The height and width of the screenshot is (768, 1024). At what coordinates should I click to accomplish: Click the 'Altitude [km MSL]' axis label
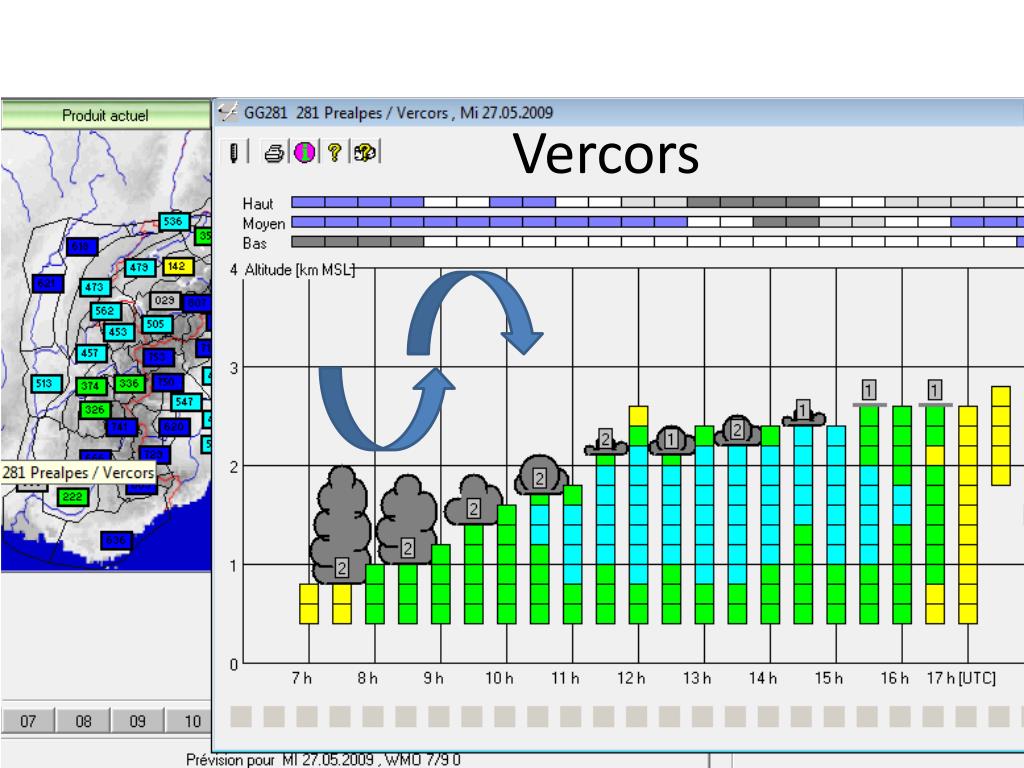coord(300,270)
